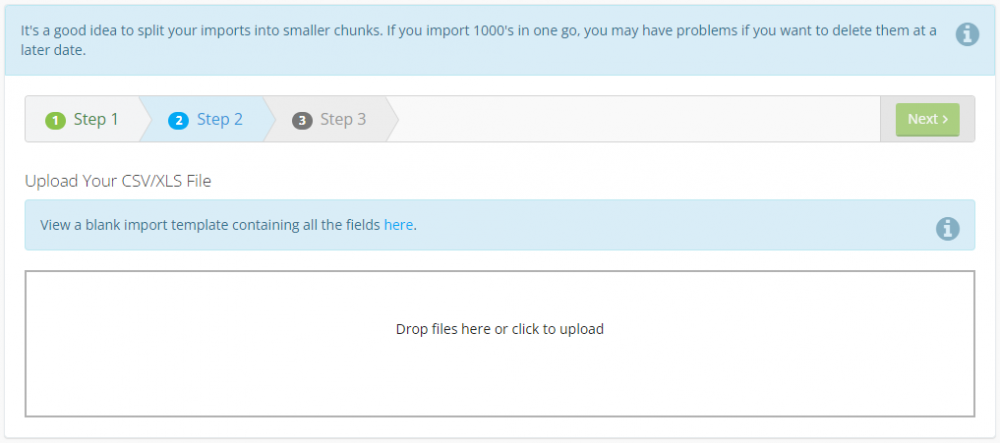Viewport: 1000px width, 443px height.
Task: Click the gray number 3 badge
Action: click(x=302, y=120)
